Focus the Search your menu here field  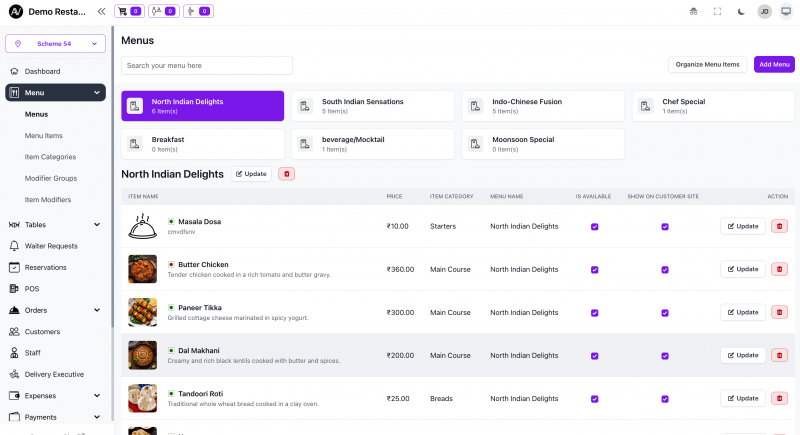(x=207, y=65)
